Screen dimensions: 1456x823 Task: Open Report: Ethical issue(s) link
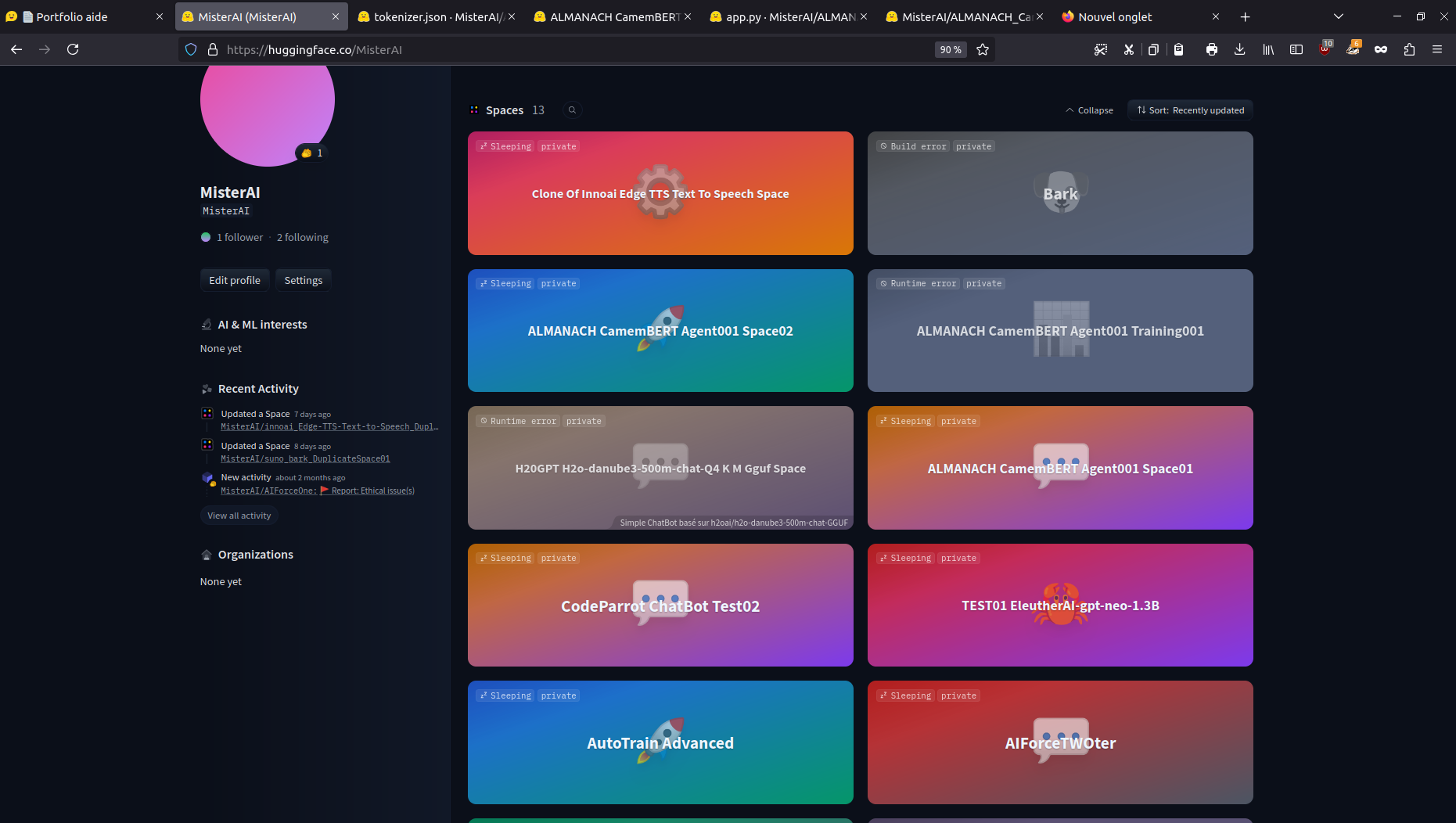368,491
